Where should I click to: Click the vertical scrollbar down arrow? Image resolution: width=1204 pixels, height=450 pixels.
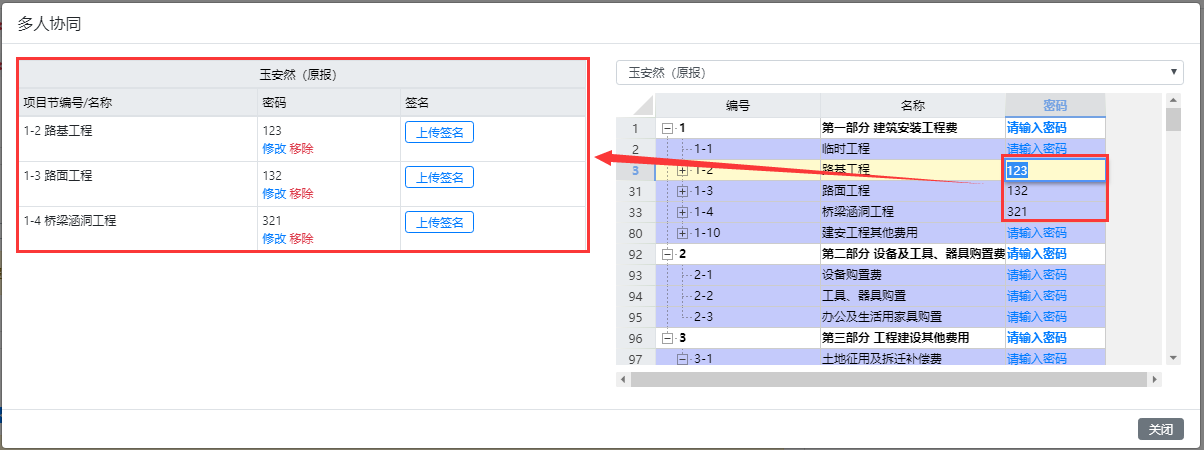[1174, 357]
